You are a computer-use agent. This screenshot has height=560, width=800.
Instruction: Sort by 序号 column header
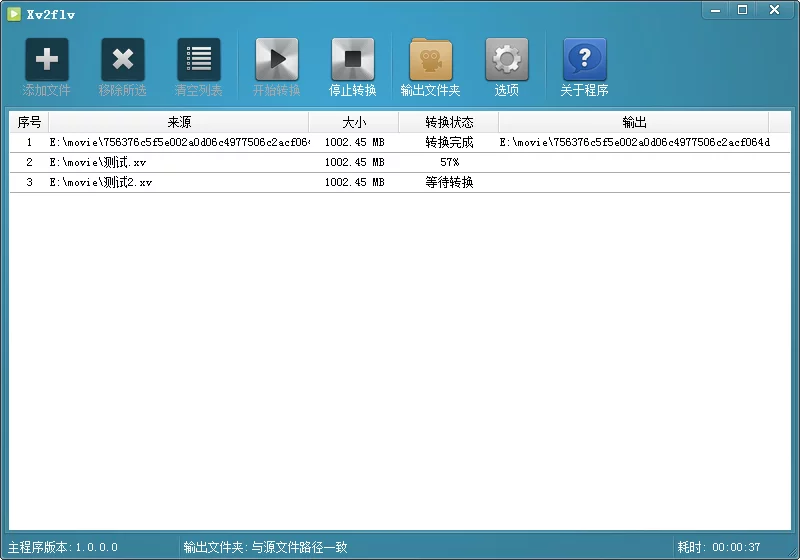(29, 122)
